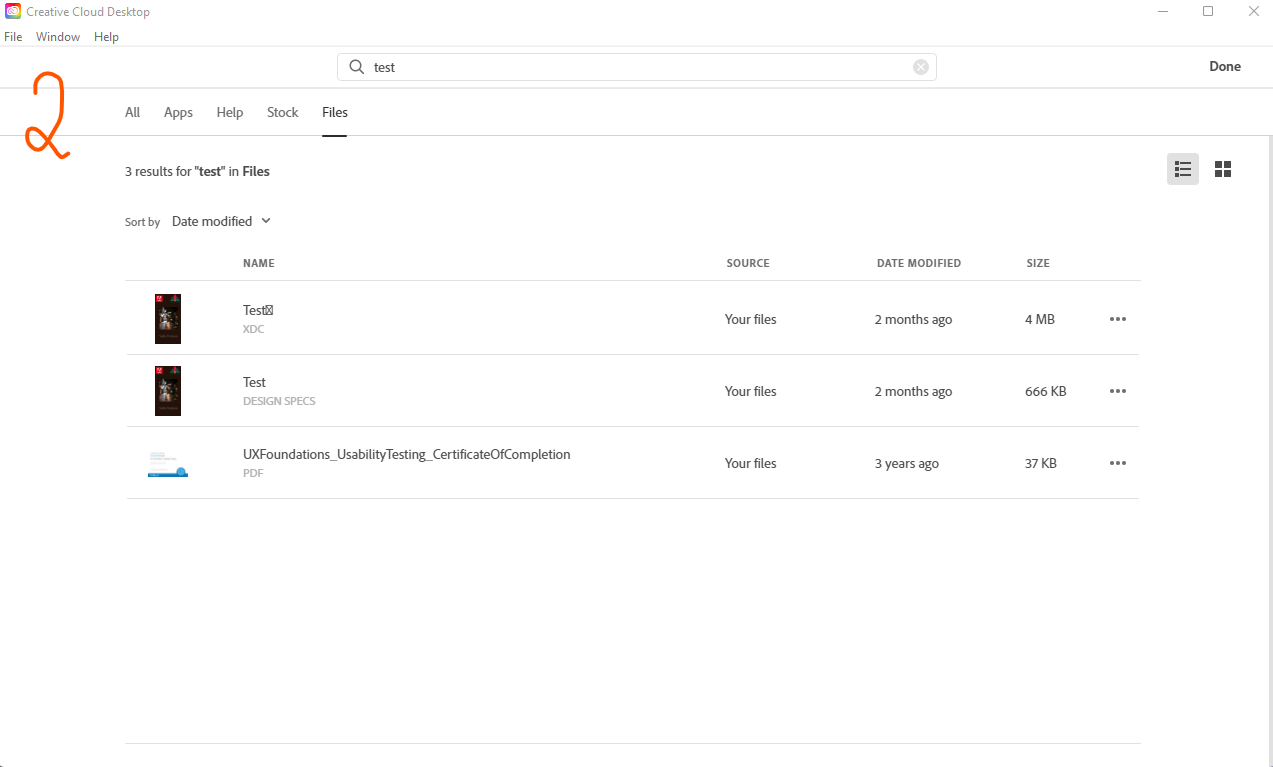Switch to grid view
The image size is (1273, 767).
point(1222,169)
